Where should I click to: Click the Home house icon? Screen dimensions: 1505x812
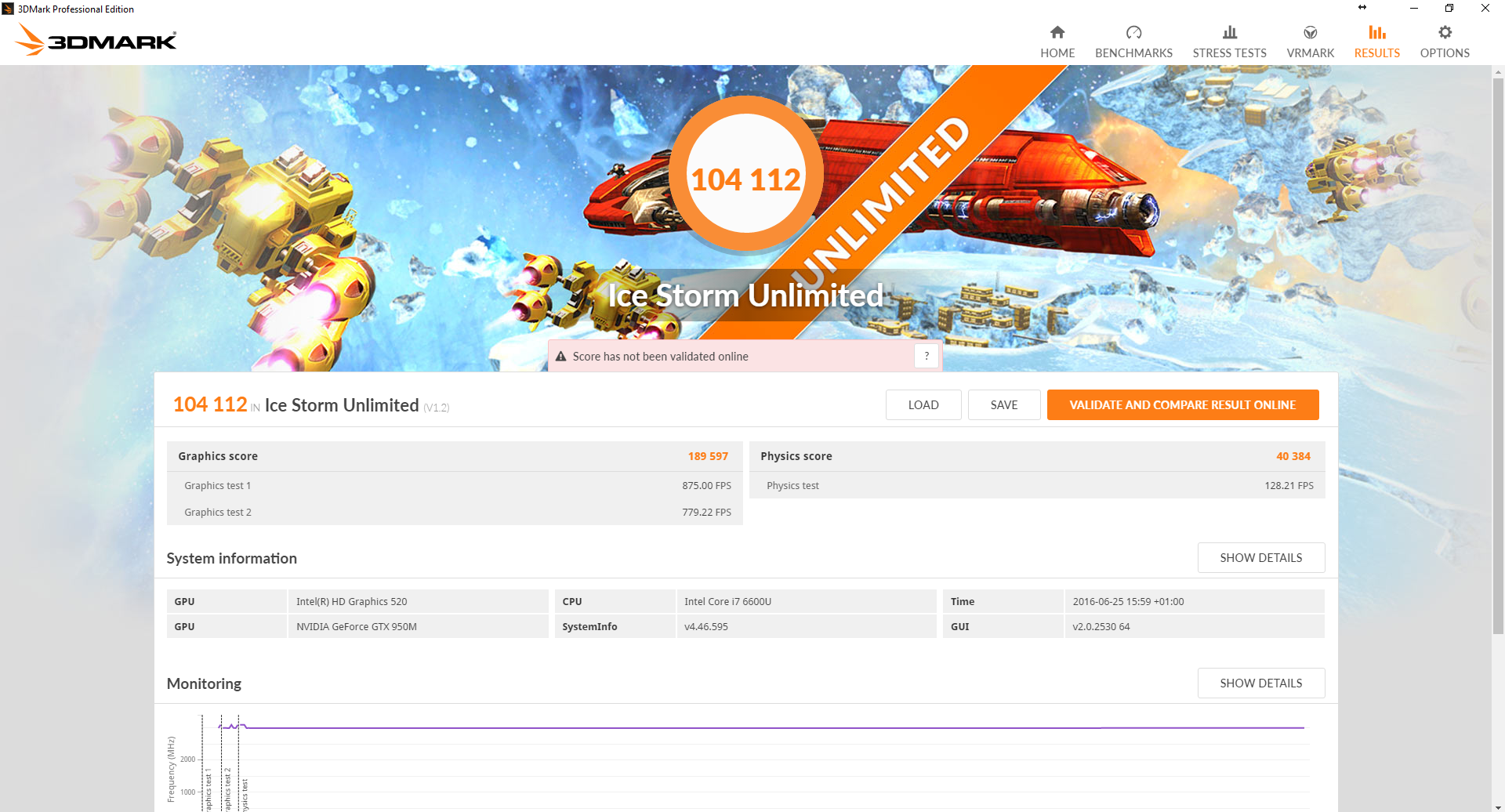[1057, 32]
